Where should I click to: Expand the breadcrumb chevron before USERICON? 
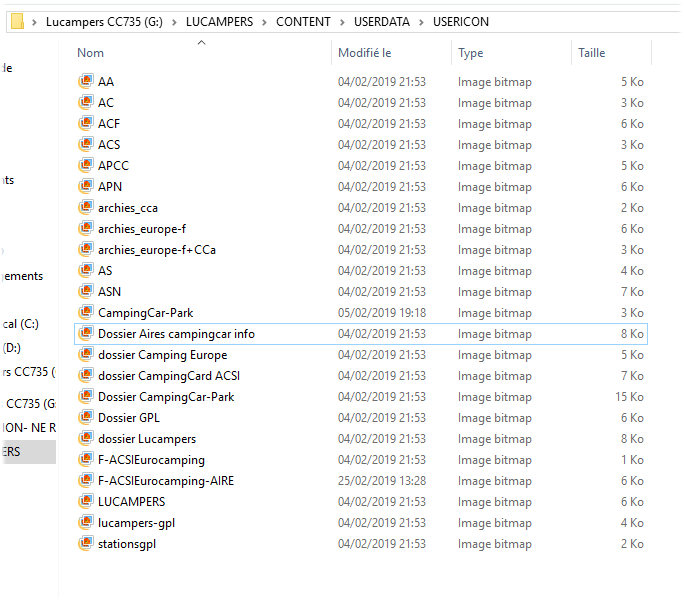point(422,22)
